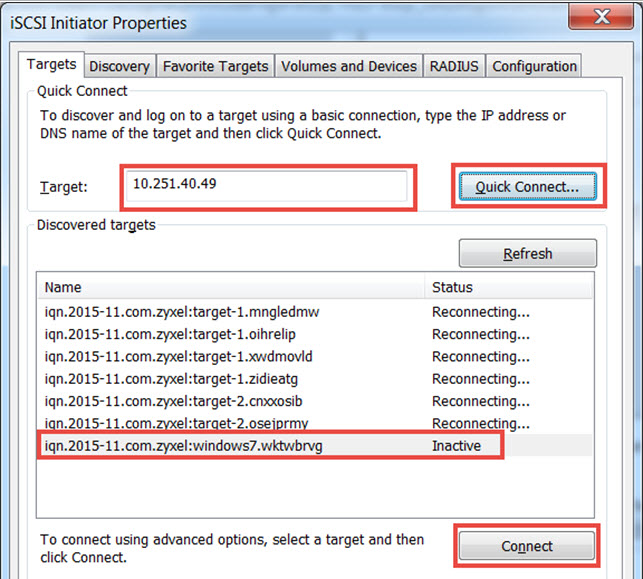Select the Volumes and Devices tab
This screenshot has height=579, width=643.
pyautogui.click(x=348, y=67)
